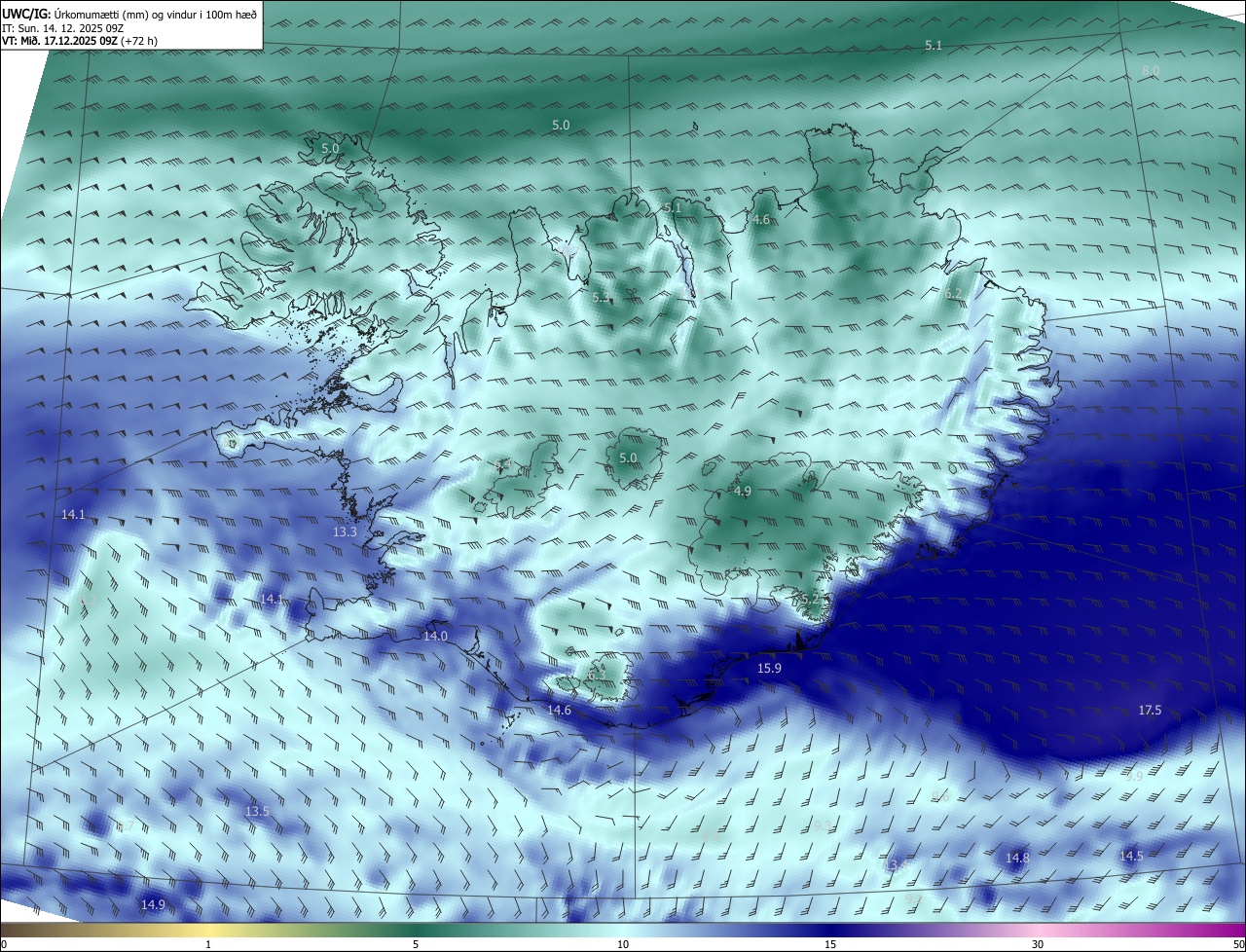This screenshot has height=952, width=1246.
Task: Click the 8.0 value label on the map
Action: [1151, 71]
